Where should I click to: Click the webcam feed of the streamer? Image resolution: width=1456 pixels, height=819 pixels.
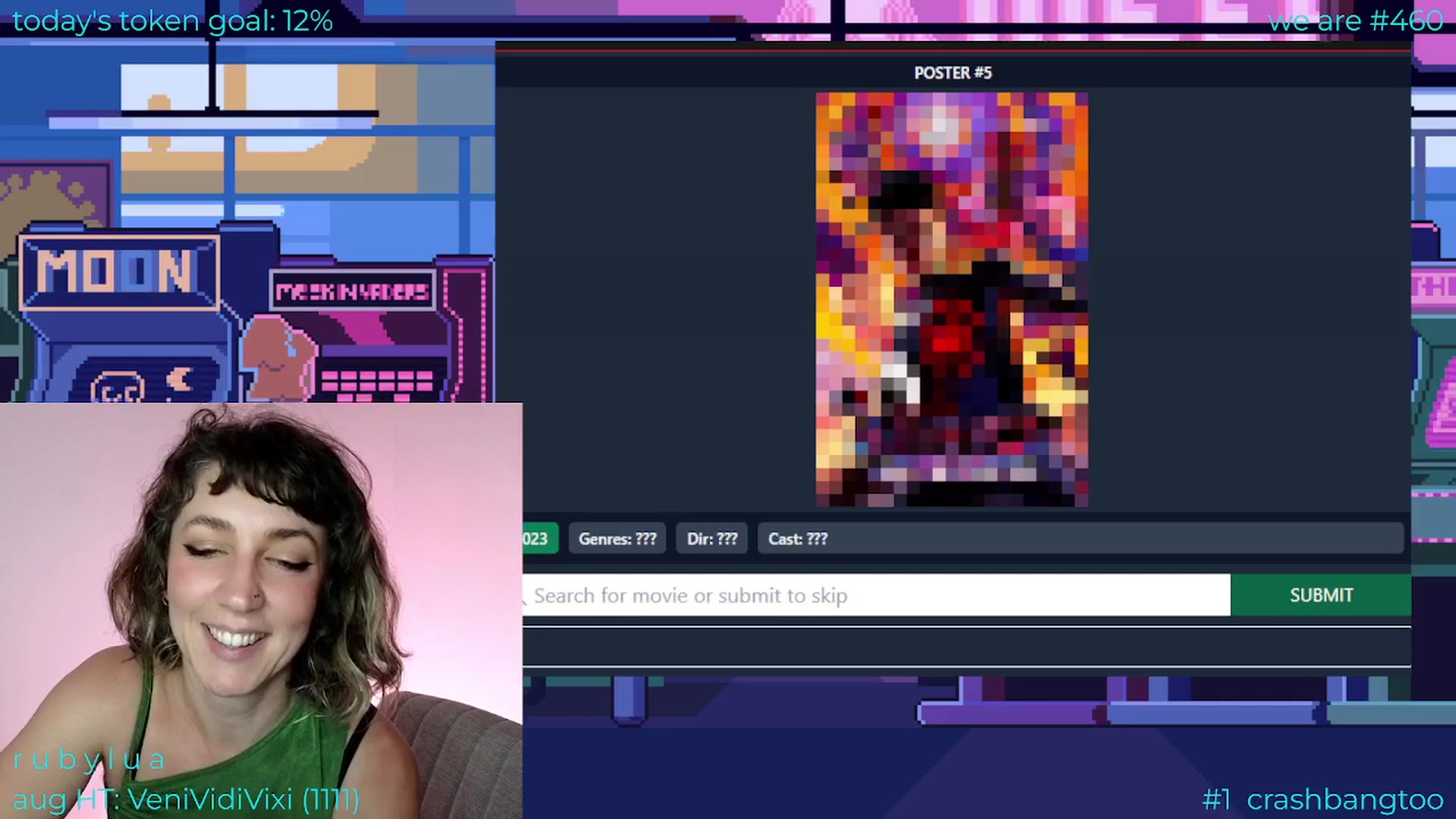[x=261, y=610]
